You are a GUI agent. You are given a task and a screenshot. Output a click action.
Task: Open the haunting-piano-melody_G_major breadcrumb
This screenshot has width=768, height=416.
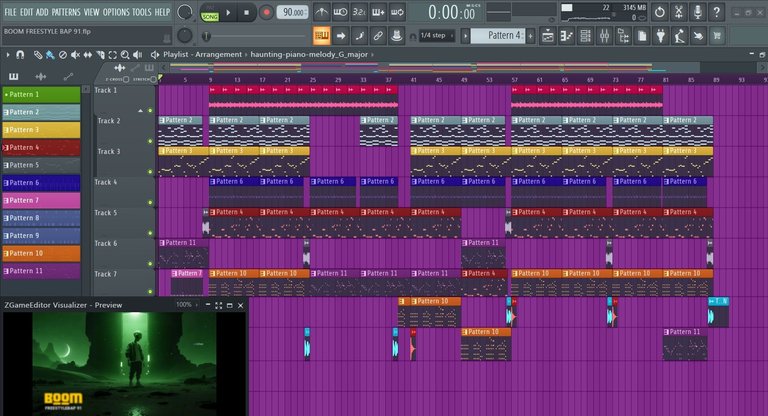click(309, 54)
